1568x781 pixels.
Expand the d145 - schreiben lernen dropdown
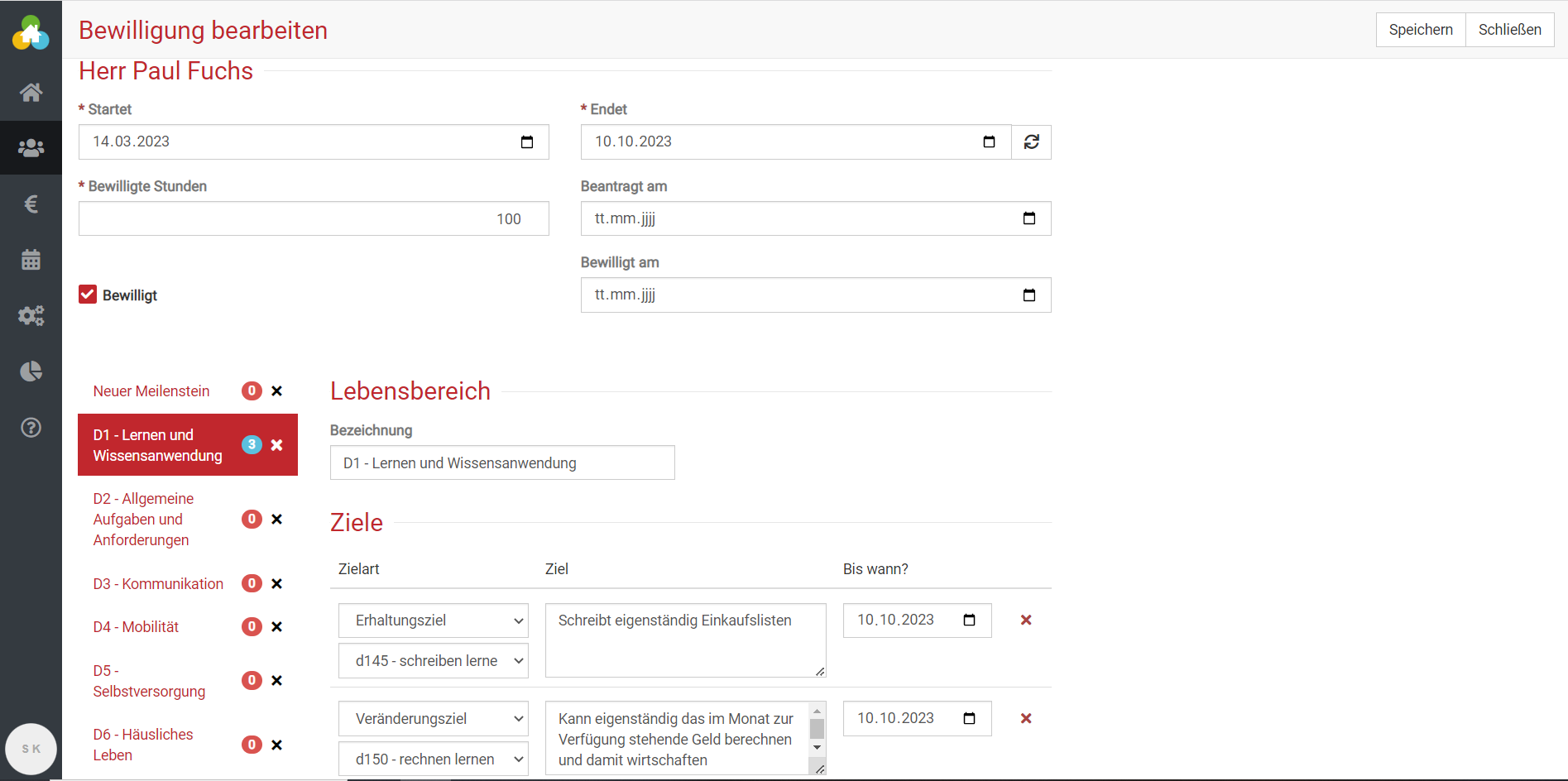click(433, 661)
